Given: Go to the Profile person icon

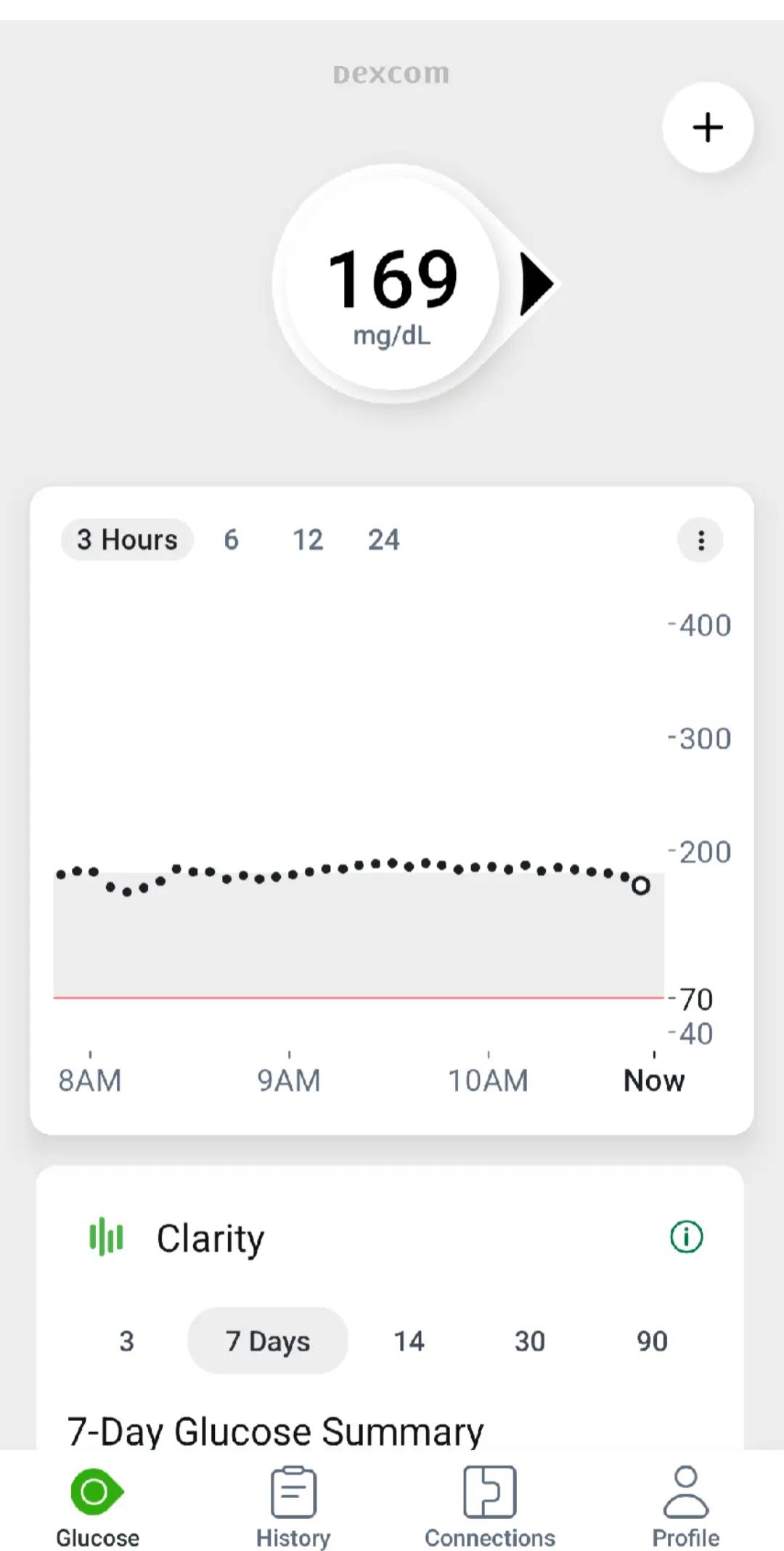Looking at the screenshot, I should (x=685, y=1492).
